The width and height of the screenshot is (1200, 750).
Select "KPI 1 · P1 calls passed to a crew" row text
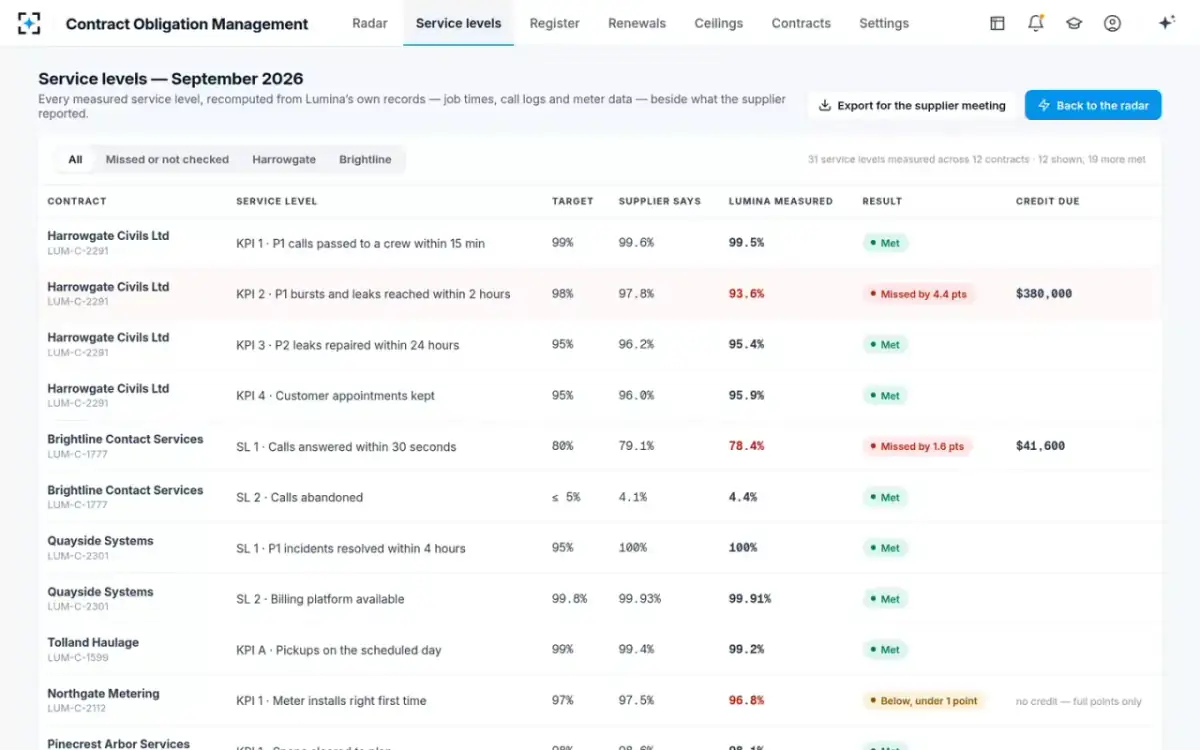coord(361,243)
